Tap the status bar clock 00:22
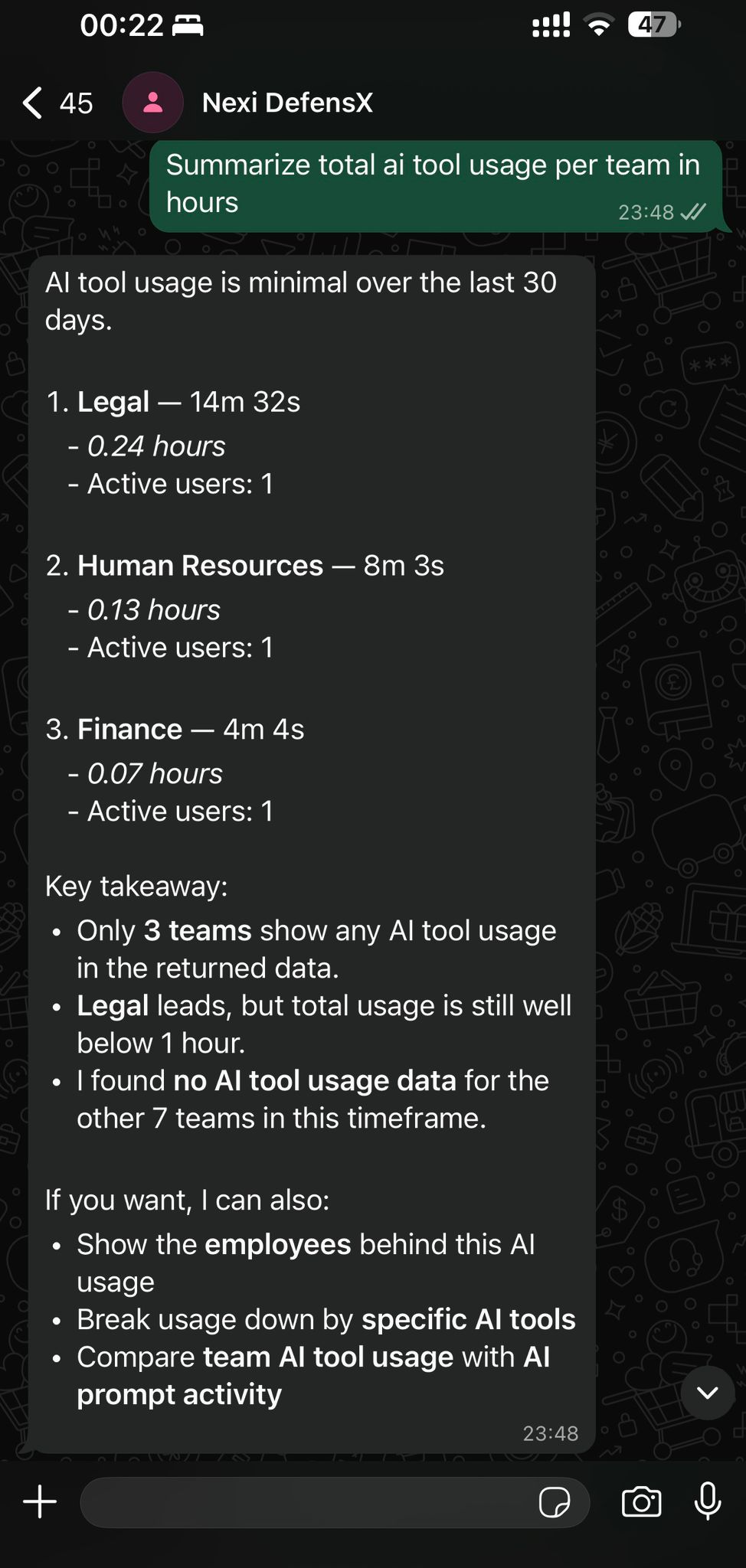746x1568 pixels. click(122, 26)
